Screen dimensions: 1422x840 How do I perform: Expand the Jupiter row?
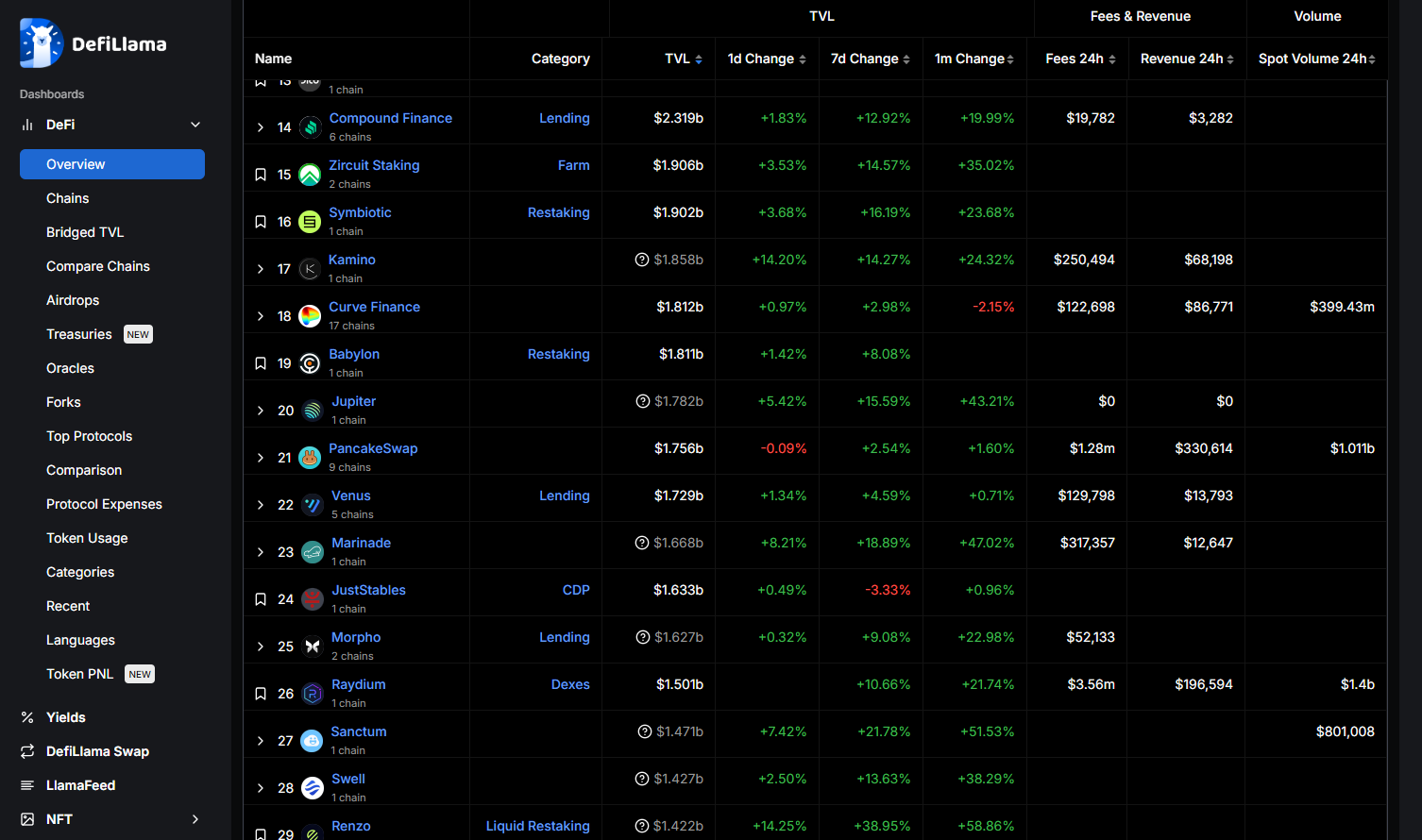pos(261,411)
